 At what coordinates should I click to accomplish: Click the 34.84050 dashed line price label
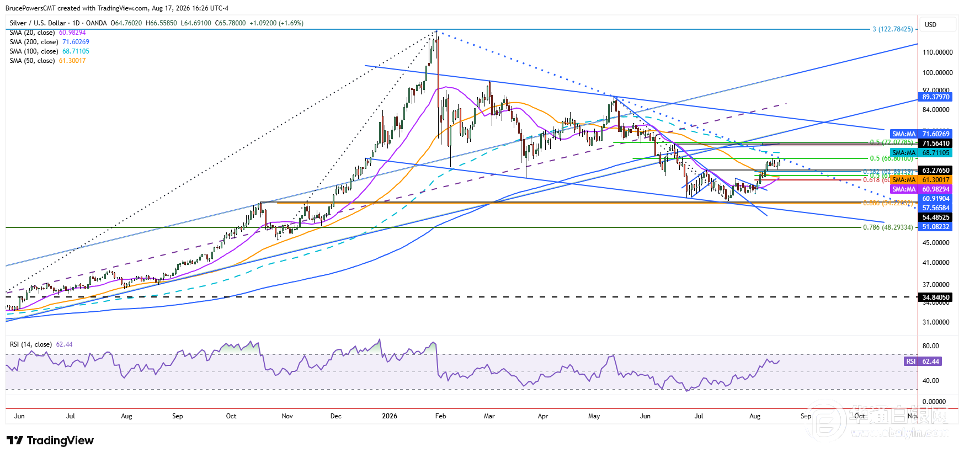[x=933, y=296]
